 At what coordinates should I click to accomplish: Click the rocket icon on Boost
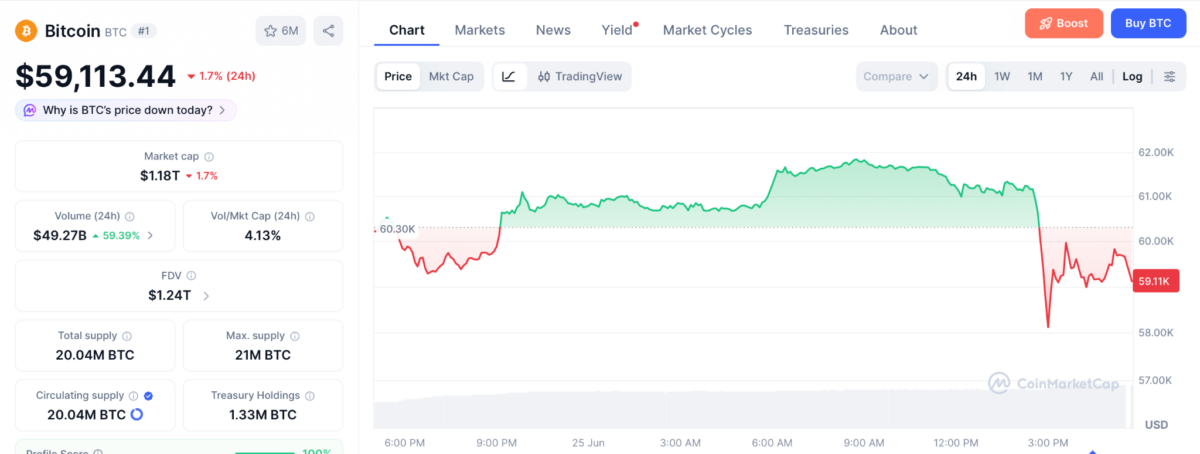click(1046, 23)
